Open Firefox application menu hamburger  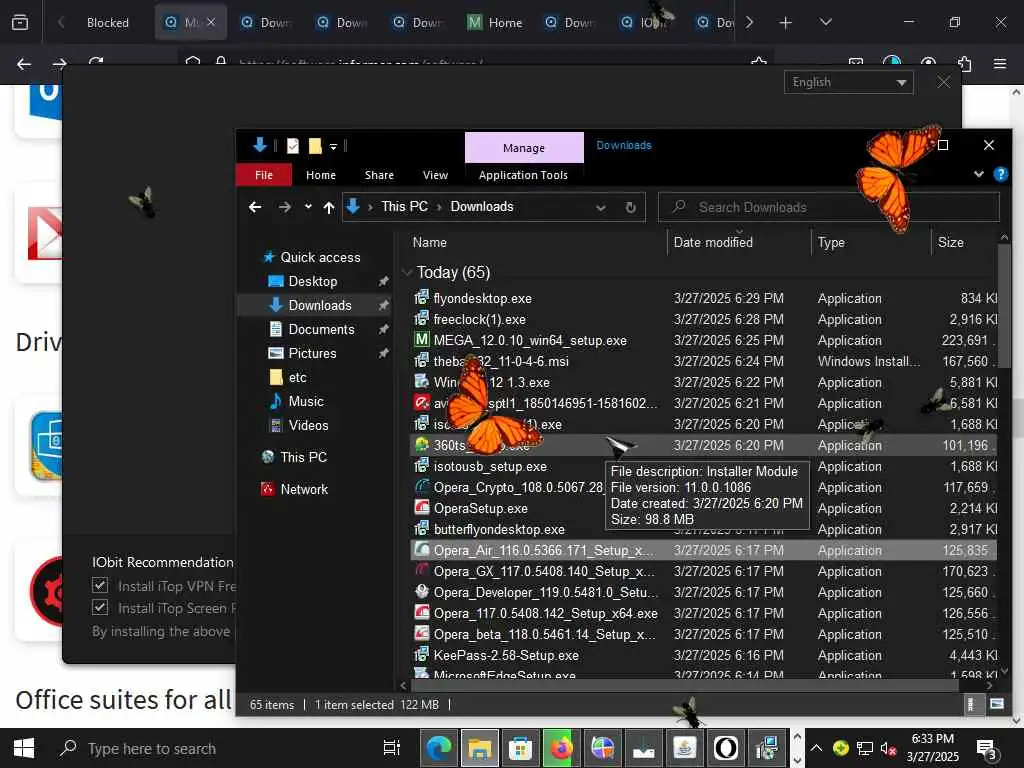coord(1000,63)
